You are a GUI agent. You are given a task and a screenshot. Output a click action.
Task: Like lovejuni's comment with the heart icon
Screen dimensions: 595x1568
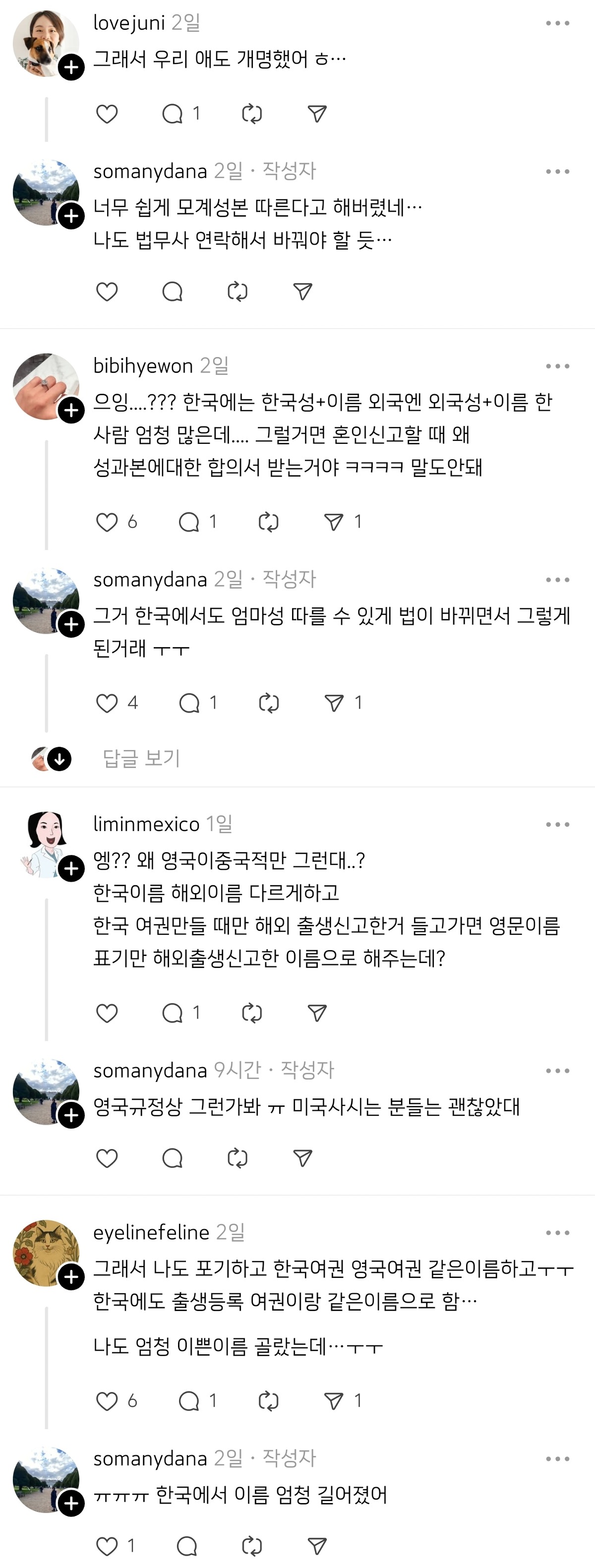tap(107, 114)
